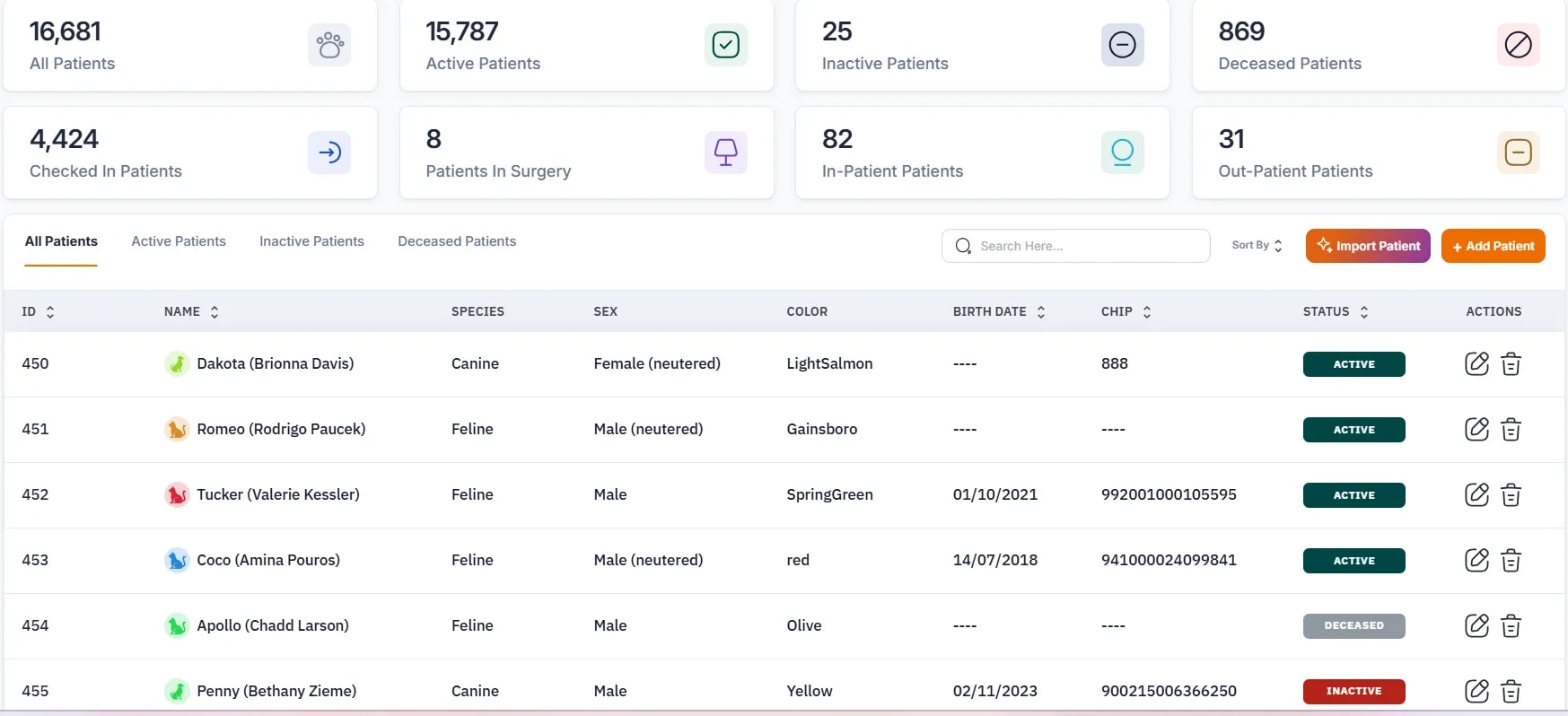This screenshot has width=1568, height=716.
Task: Click the INACTIVE status badge for Penny
Action: tap(1353, 691)
